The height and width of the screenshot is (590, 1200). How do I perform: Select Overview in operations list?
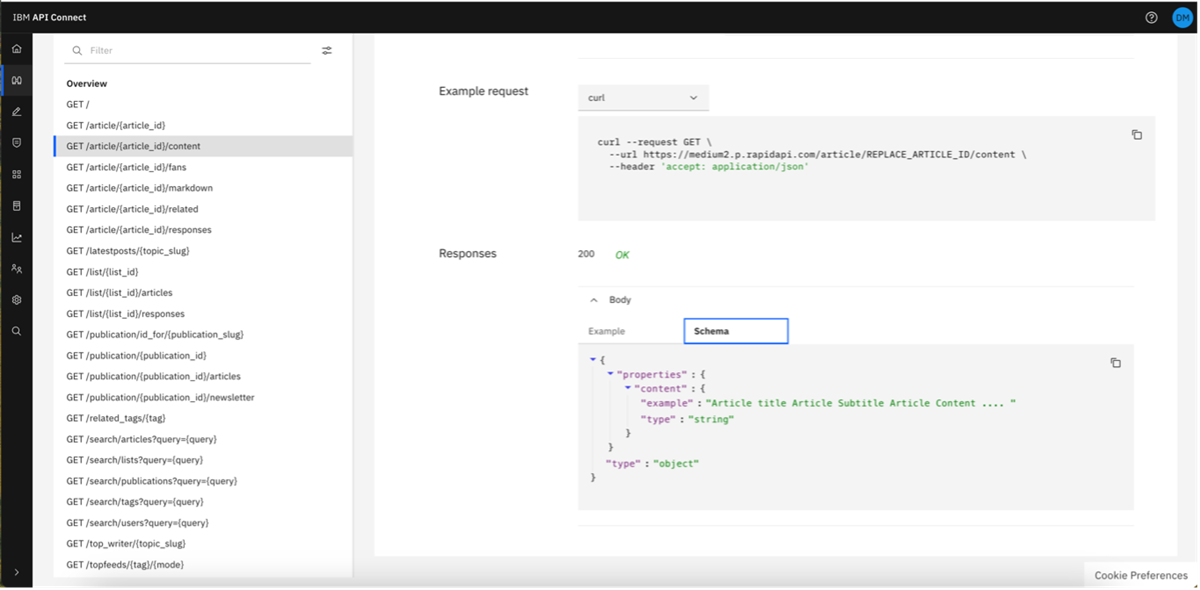(x=87, y=84)
